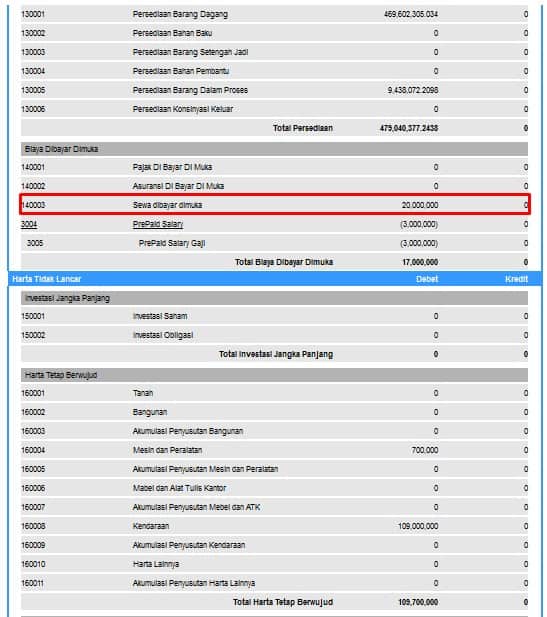This screenshot has width=547, height=617.
Task: Click value 469,602,305.034
Action: 411,14
